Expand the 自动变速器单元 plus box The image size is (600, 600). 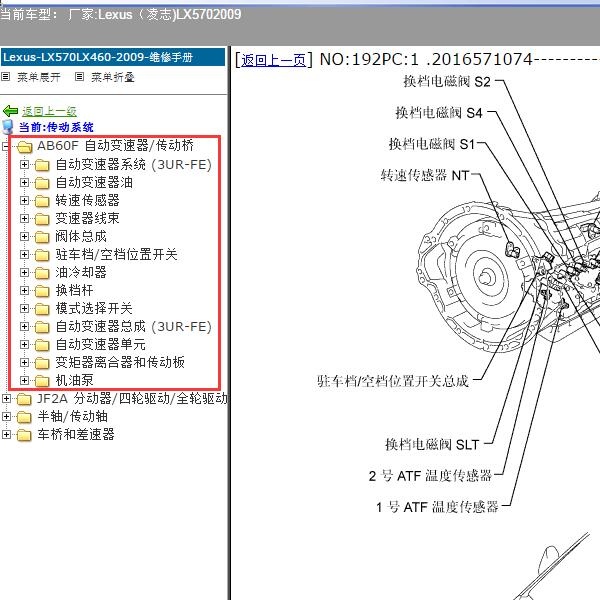pyautogui.click(x=24, y=344)
